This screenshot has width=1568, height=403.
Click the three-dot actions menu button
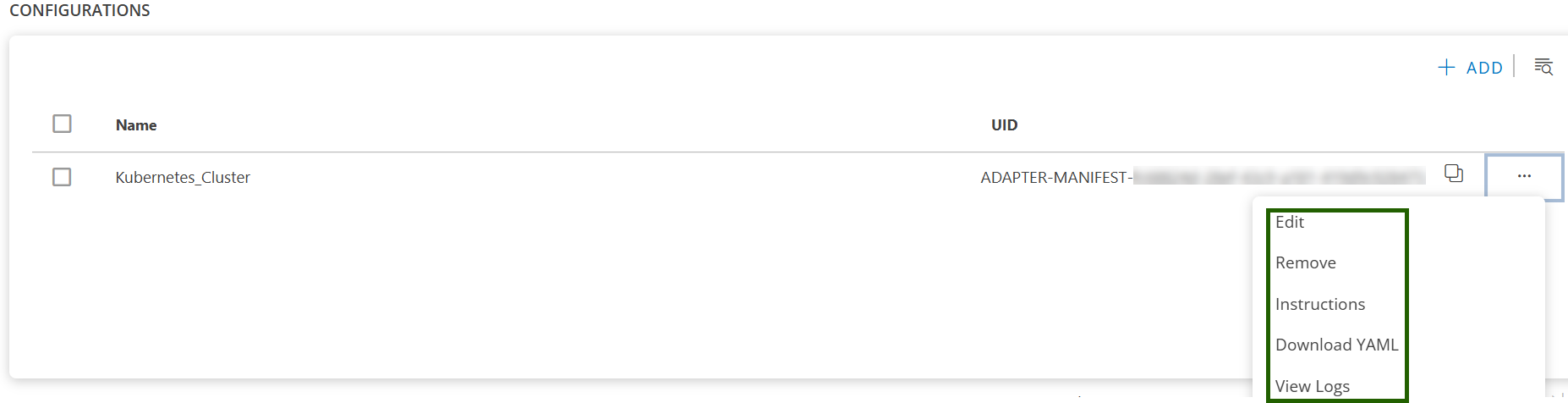[x=1524, y=176]
